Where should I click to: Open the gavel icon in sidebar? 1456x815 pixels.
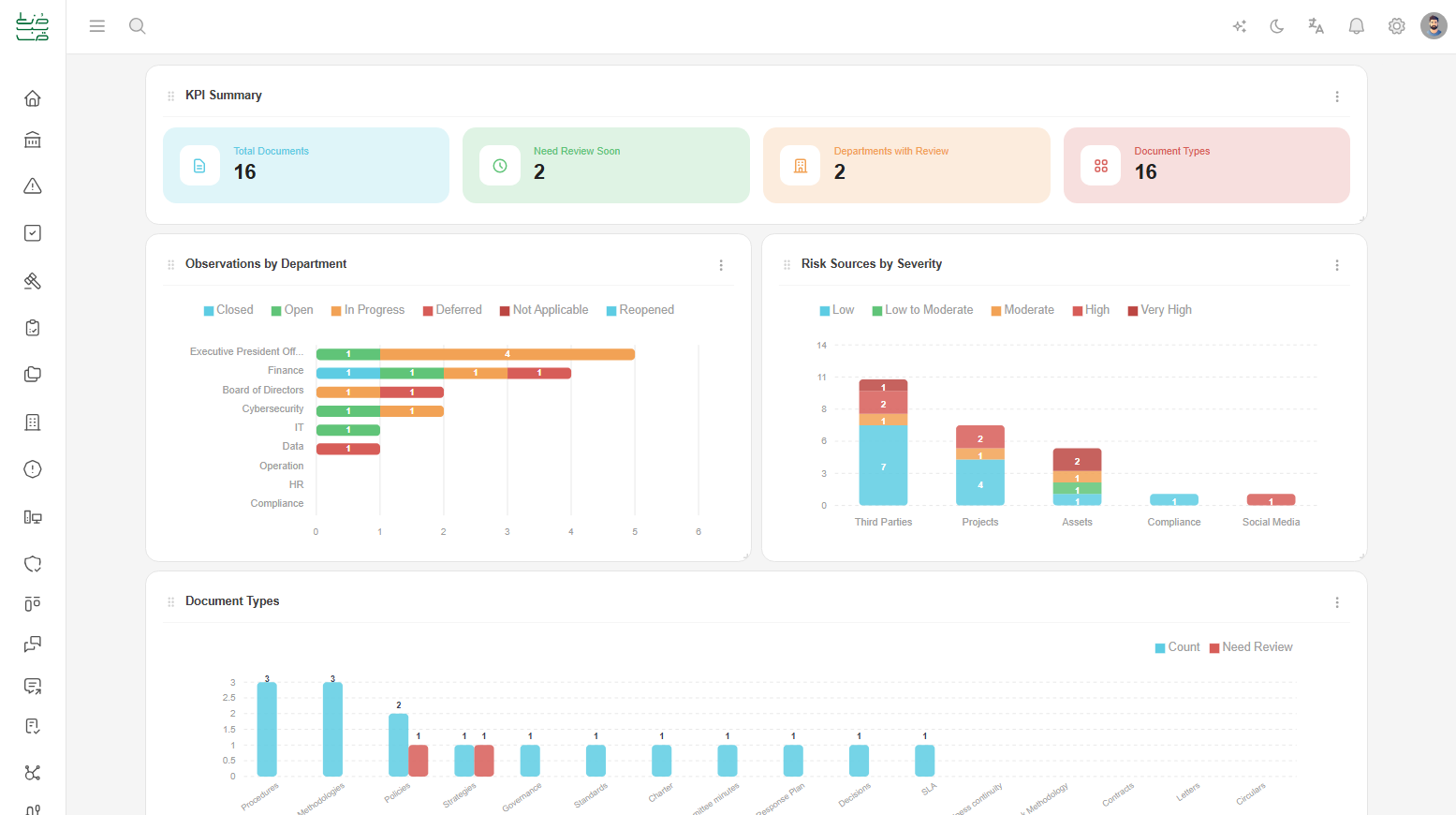pyautogui.click(x=33, y=281)
